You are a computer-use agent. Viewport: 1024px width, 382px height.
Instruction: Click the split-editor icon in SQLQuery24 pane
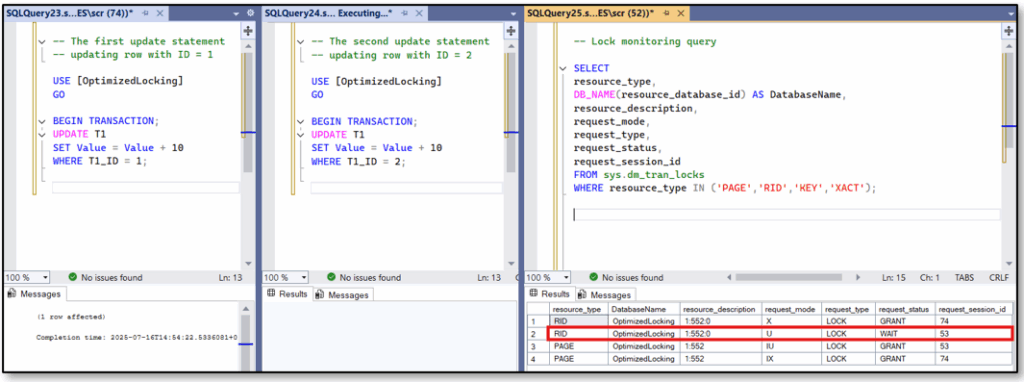point(511,30)
